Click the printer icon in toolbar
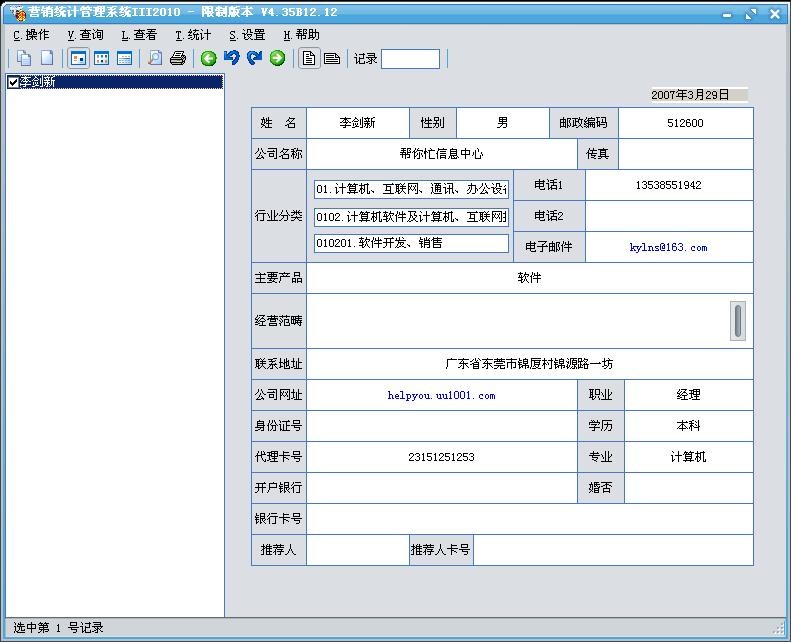 [178, 59]
